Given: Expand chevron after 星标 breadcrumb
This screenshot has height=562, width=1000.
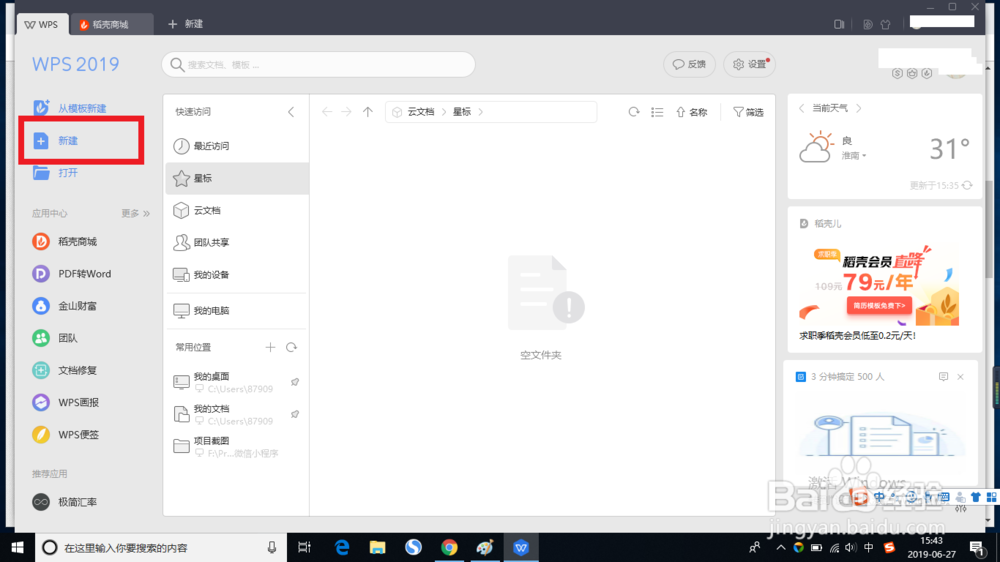Looking at the screenshot, I should click(x=481, y=112).
